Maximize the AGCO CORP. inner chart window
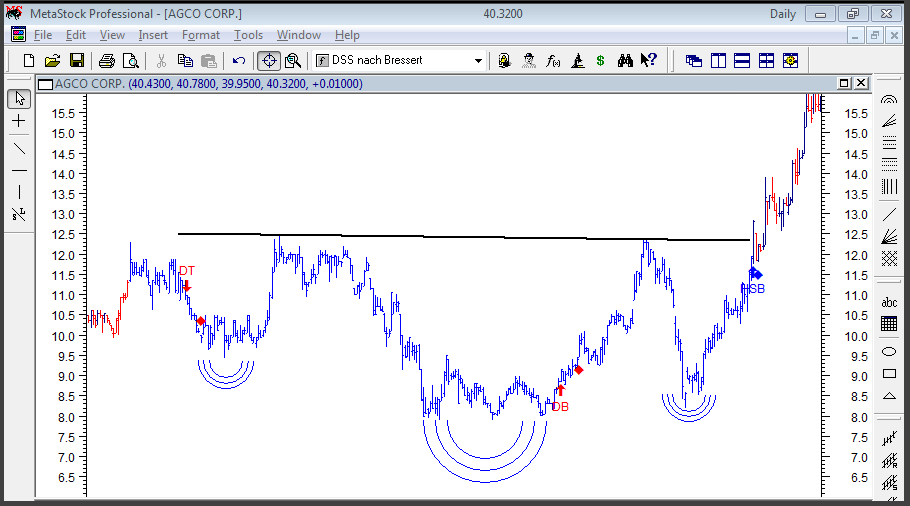910x506 pixels. 844,84
